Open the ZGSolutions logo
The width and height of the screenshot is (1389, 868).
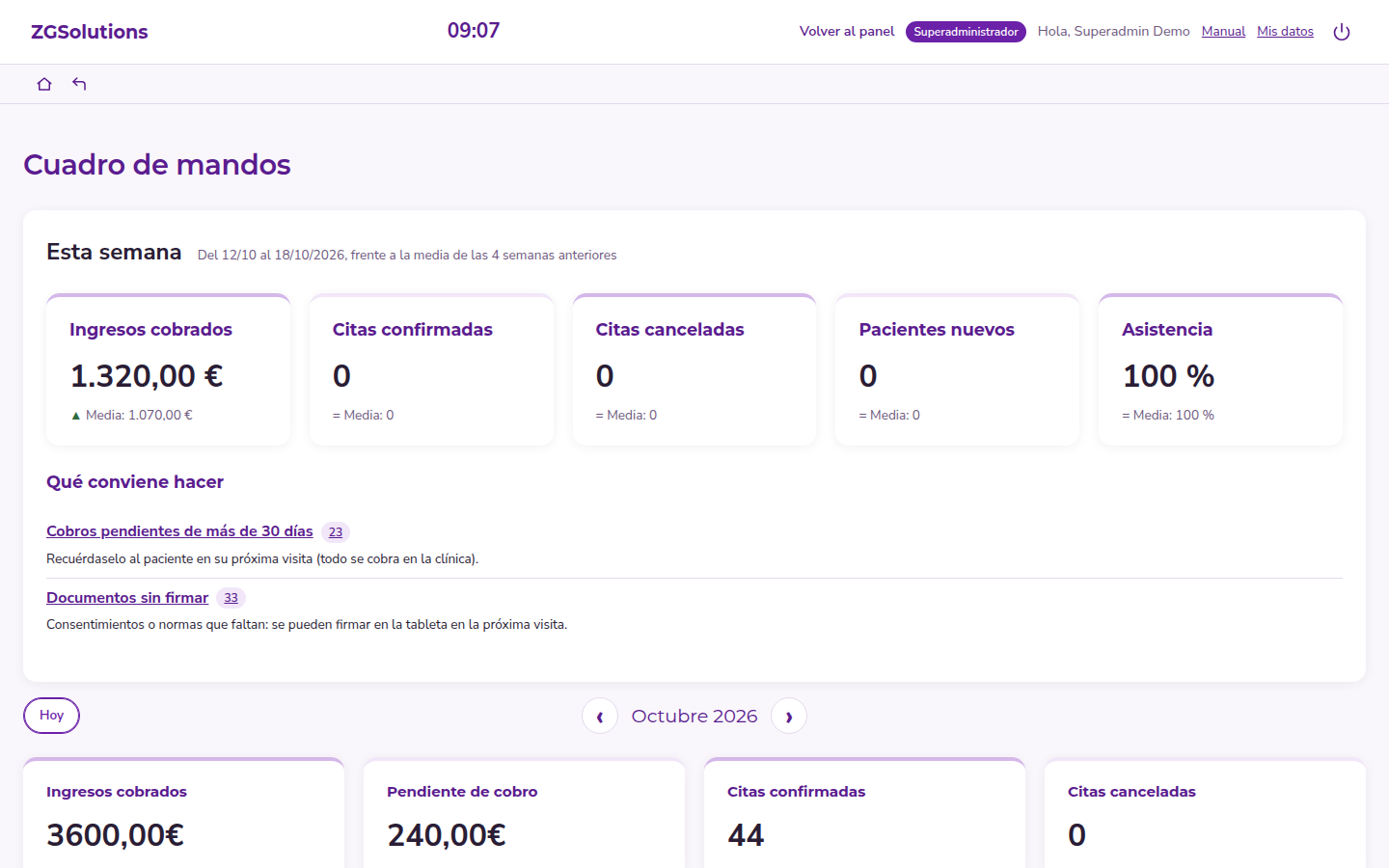[x=90, y=32]
